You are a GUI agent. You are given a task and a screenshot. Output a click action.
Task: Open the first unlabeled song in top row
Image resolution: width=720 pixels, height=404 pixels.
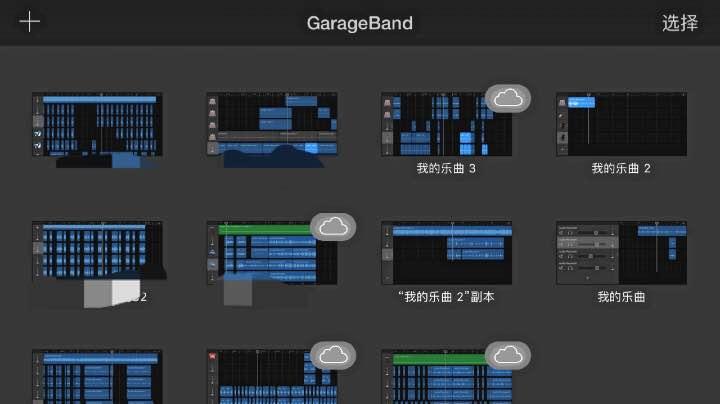click(x=97, y=124)
